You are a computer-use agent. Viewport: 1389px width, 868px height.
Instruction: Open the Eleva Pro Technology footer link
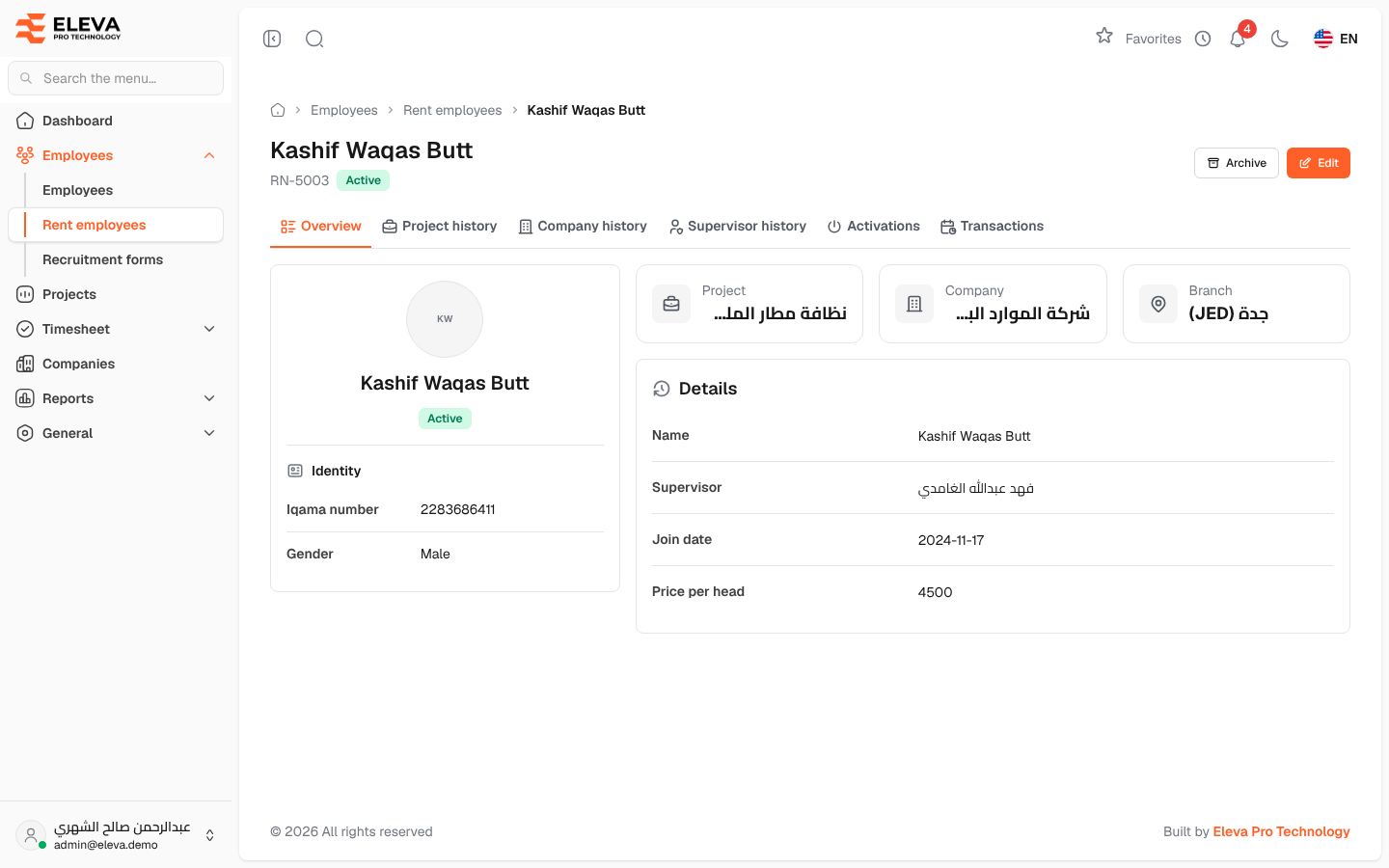1281,831
